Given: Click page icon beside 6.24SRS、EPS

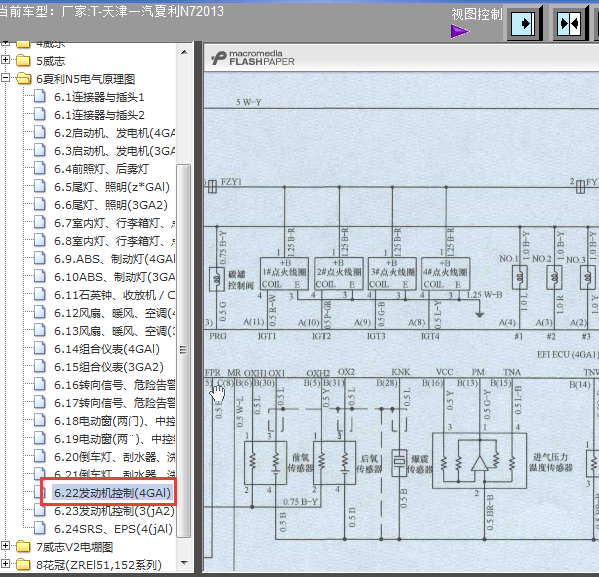Looking at the screenshot, I should [39, 528].
